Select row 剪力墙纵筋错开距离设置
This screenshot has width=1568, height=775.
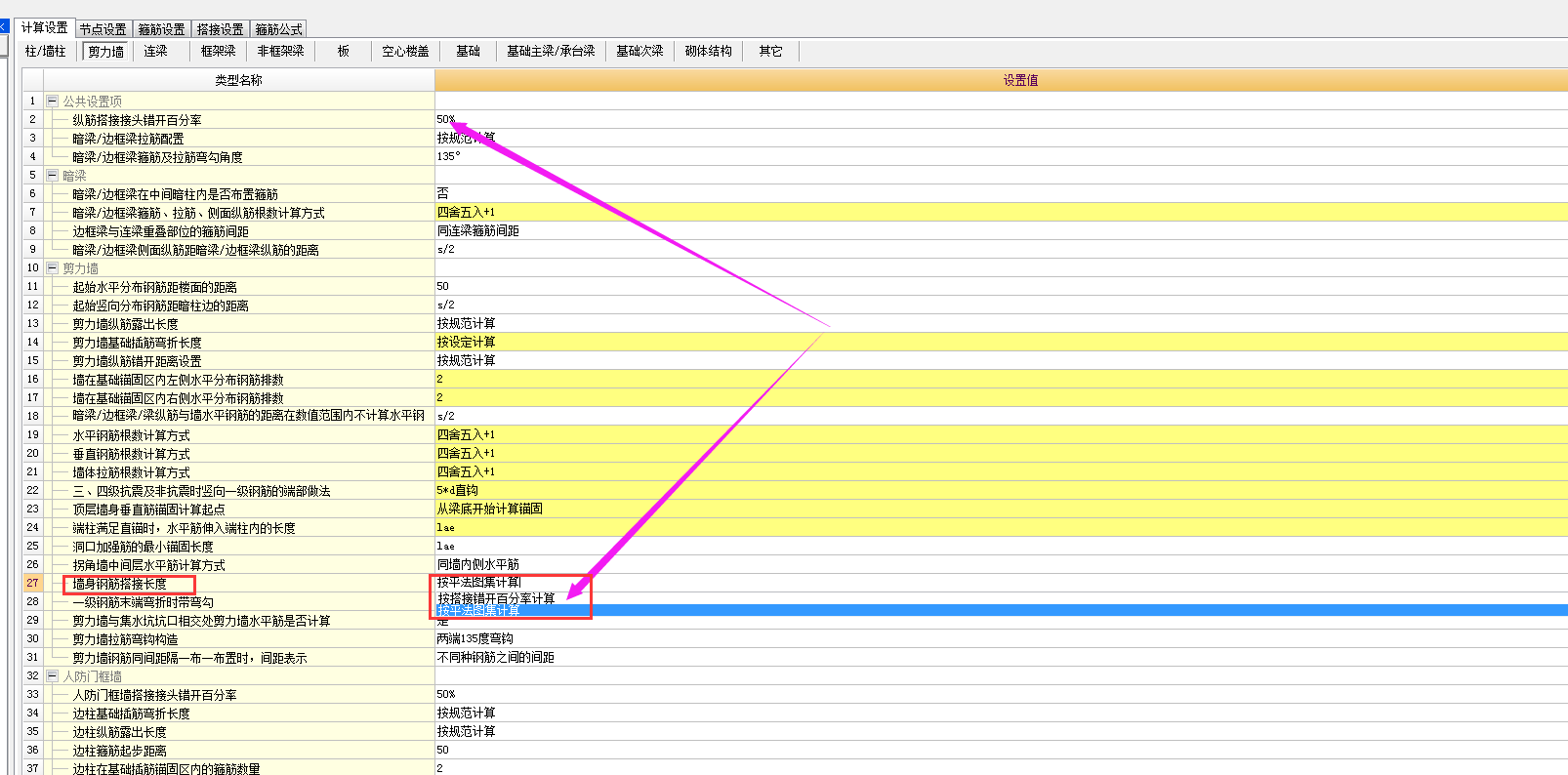[x=238, y=361]
